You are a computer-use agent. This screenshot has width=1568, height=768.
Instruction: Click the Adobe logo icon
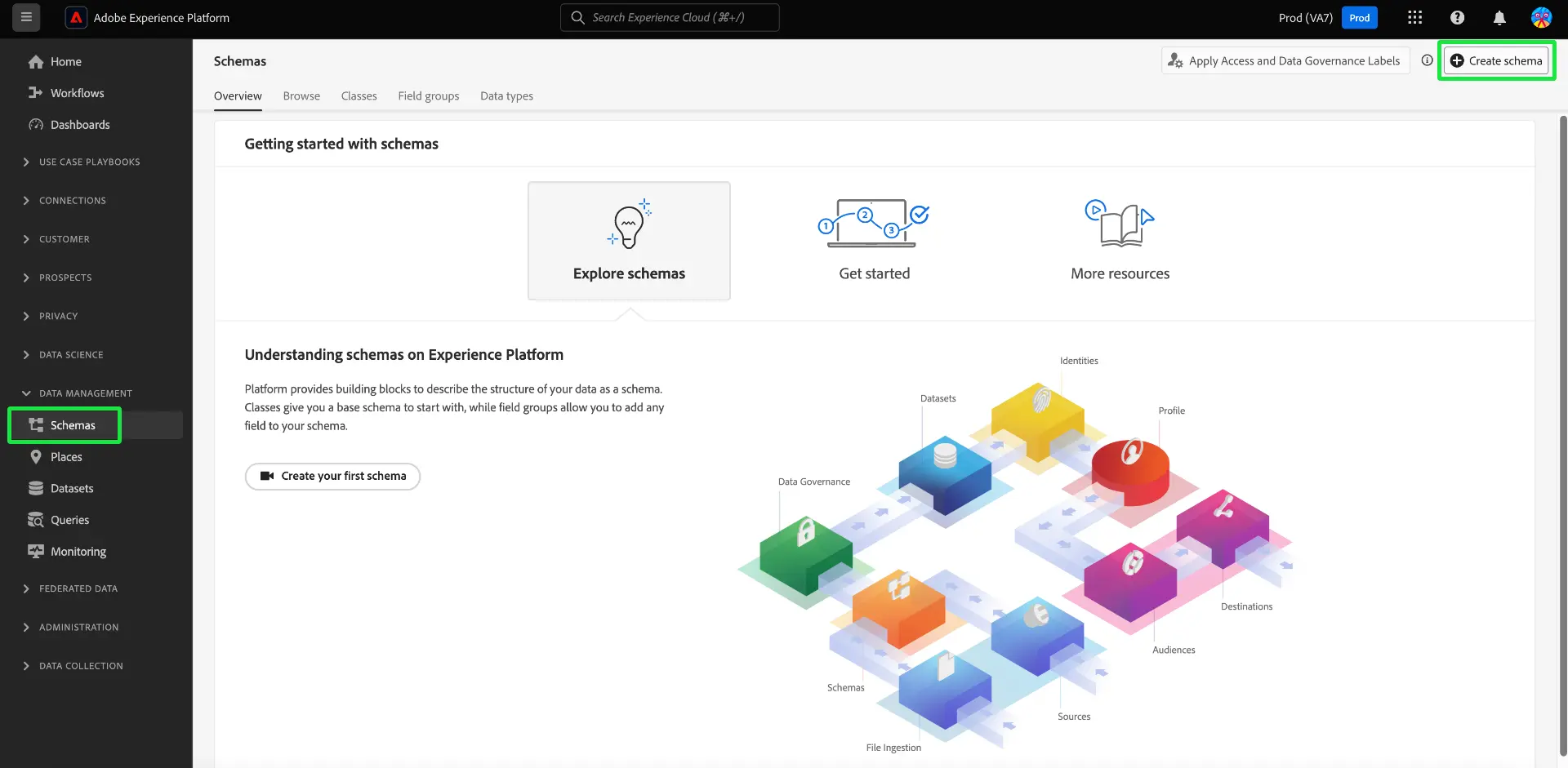click(76, 17)
